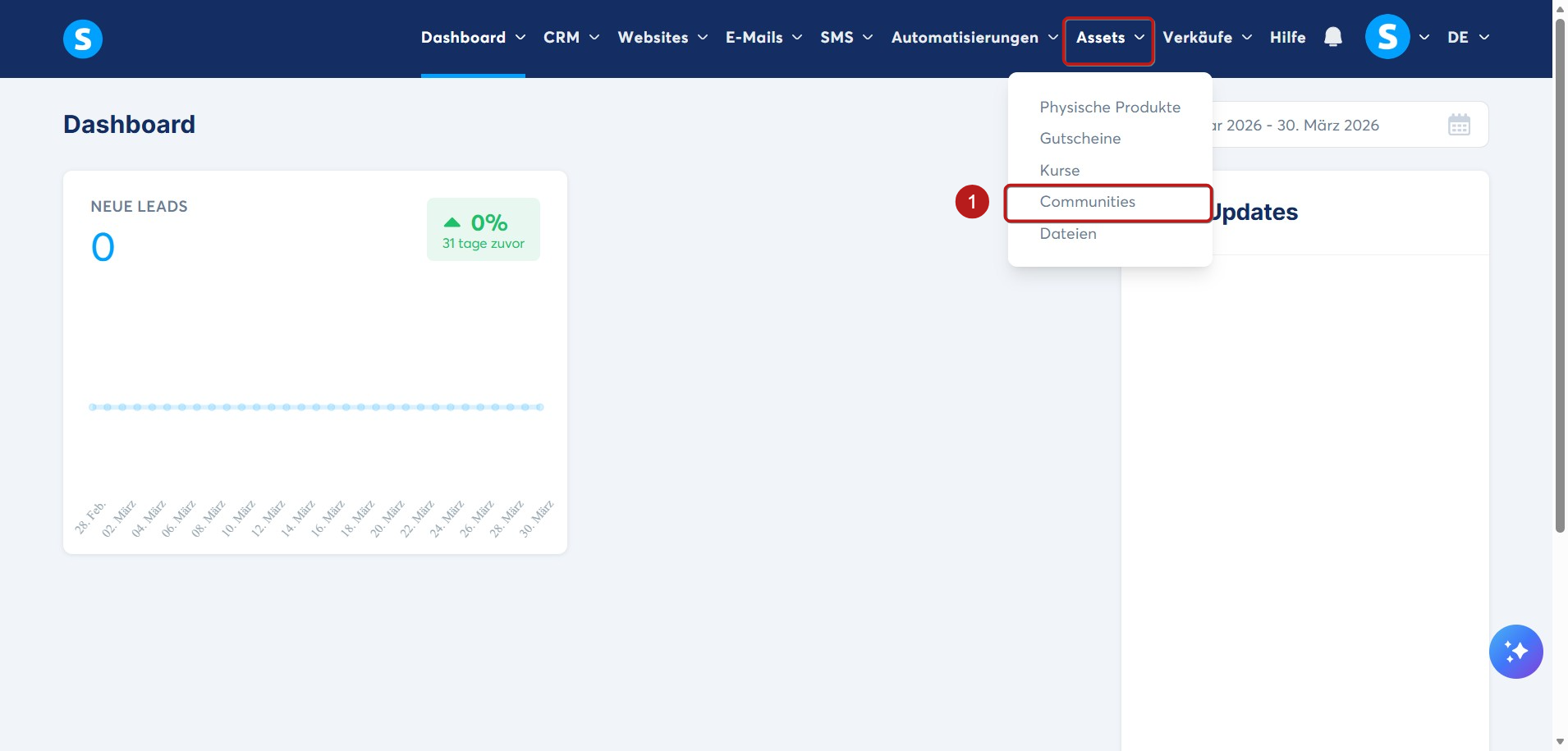The height and width of the screenshot is (751, 1568).
Task: Click the CRM label in the nav bar
Action: [x=562, y=37]
